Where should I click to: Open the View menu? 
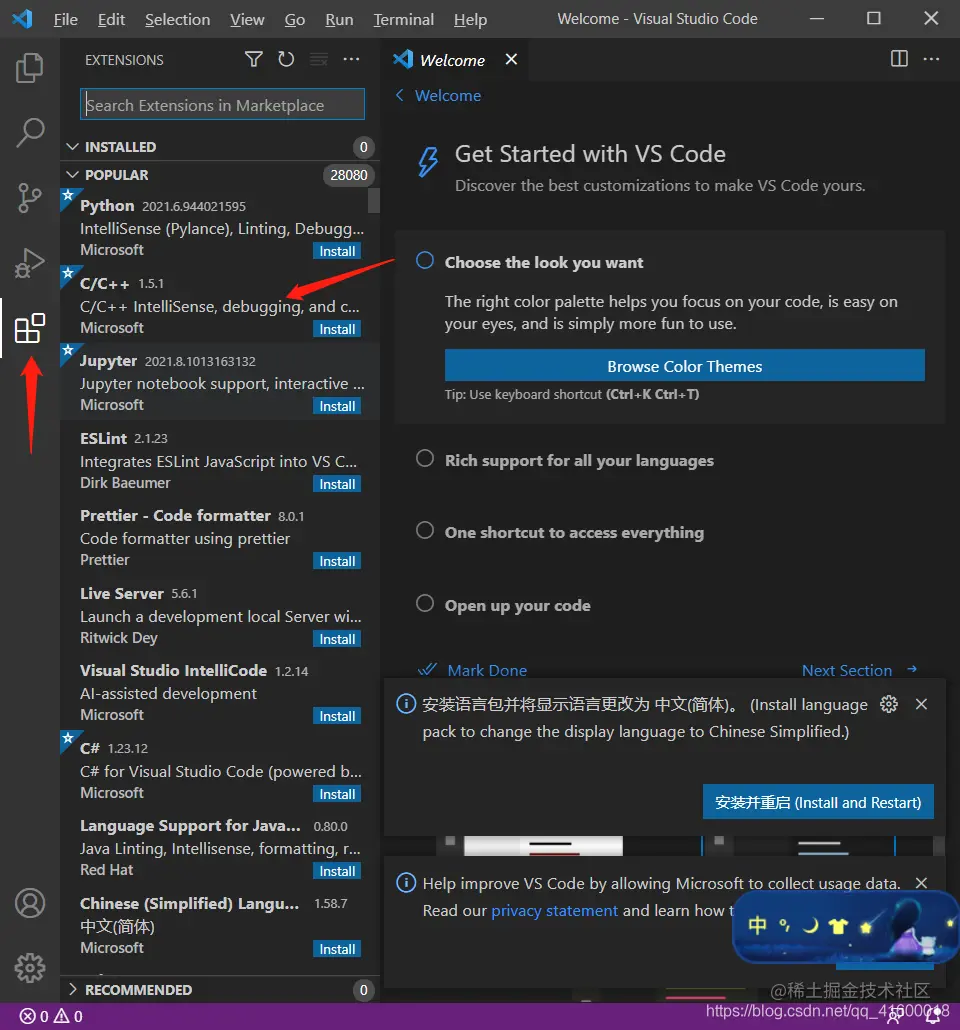(x=247, y=20)
